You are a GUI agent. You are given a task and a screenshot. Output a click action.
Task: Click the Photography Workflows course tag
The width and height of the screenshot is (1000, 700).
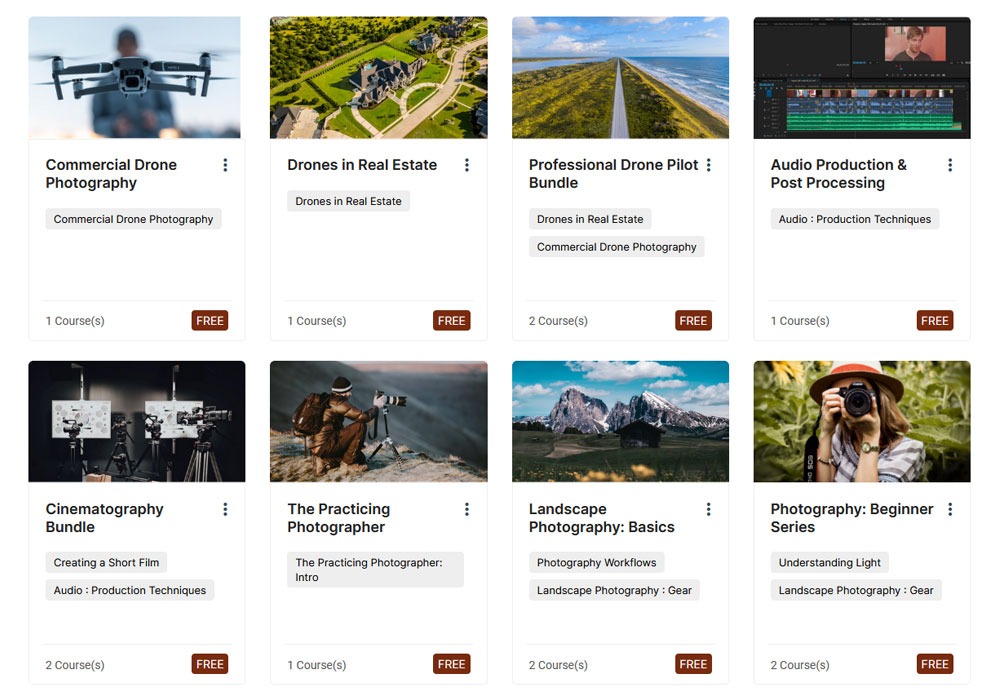[596, 563]
